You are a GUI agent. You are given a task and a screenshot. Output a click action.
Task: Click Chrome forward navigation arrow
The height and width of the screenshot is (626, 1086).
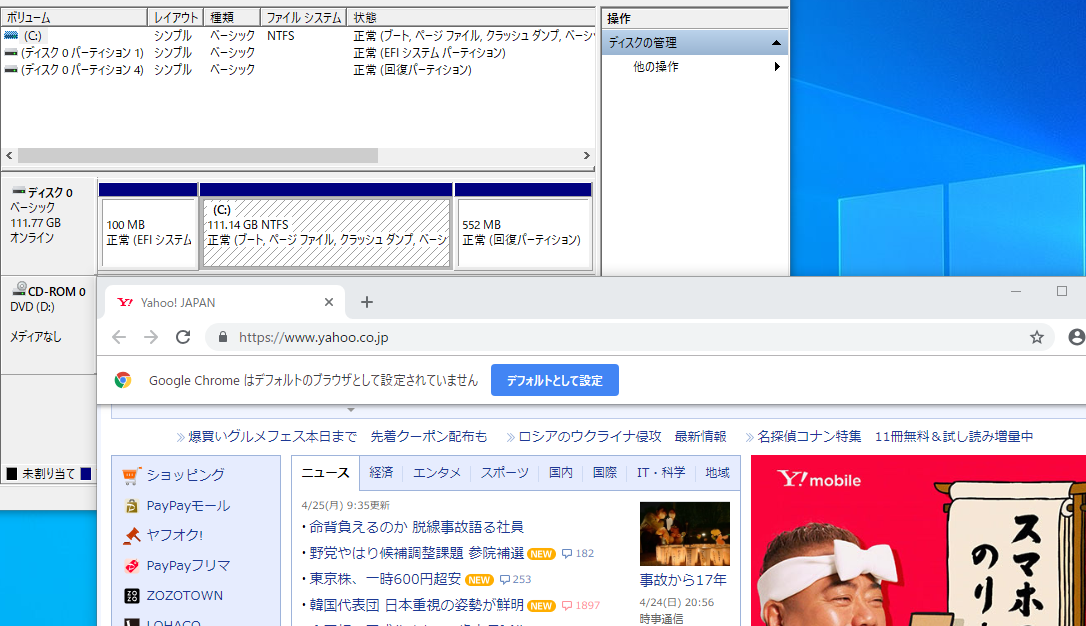[151, 337]
